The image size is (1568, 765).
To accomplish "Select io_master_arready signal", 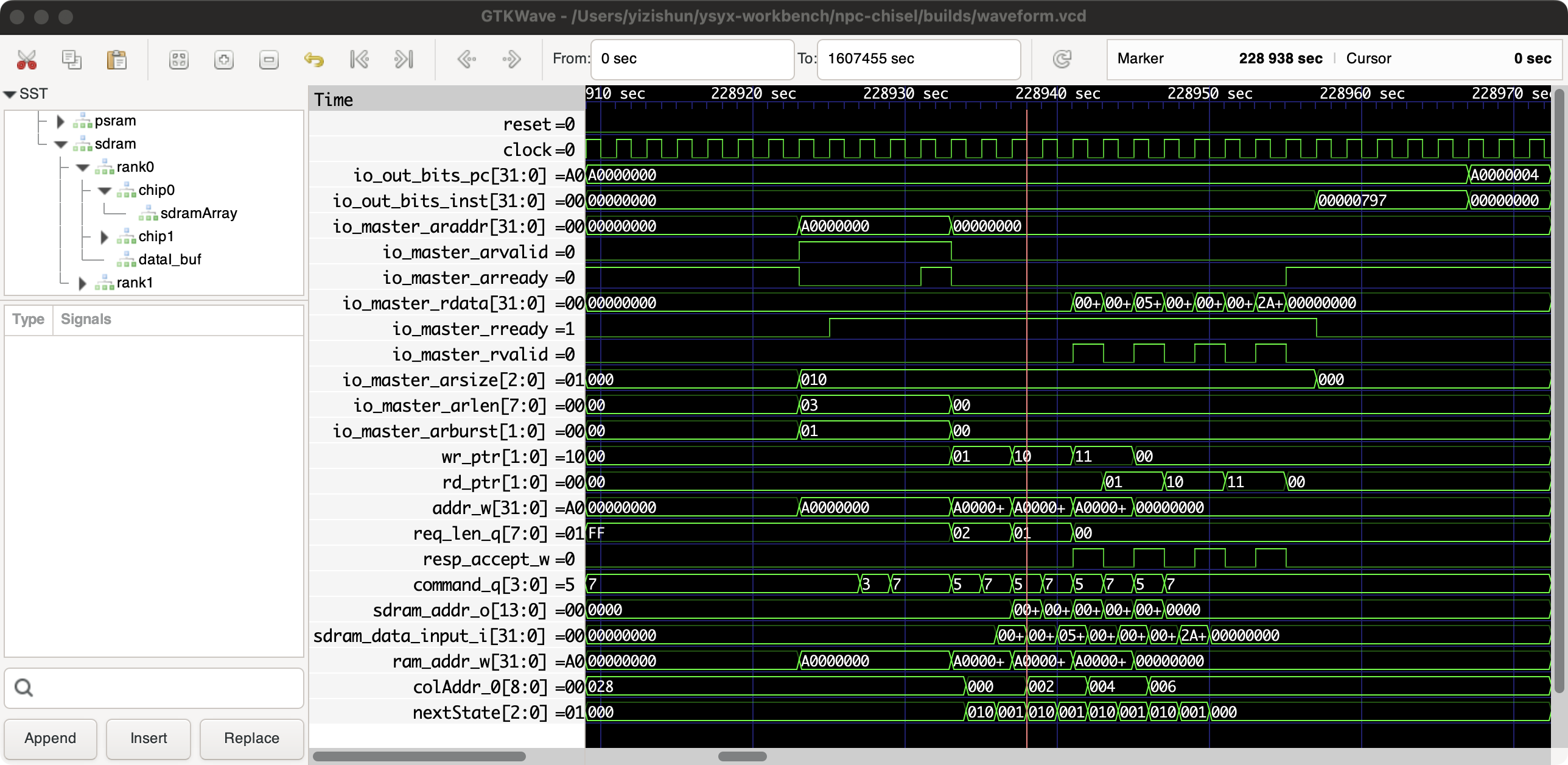I will (447, 278).
